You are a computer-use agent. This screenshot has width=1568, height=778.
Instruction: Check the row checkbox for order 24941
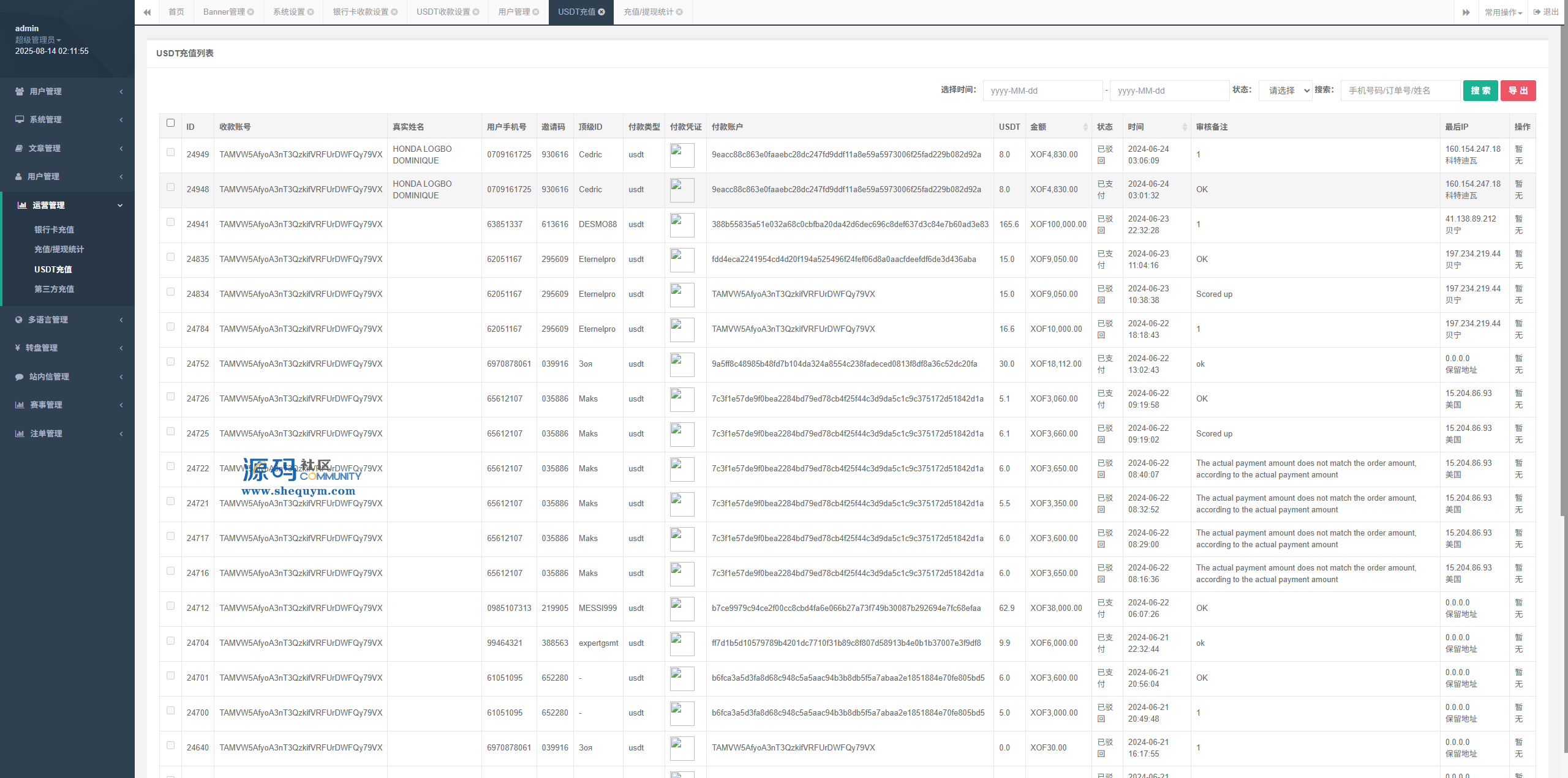[170, 222]
